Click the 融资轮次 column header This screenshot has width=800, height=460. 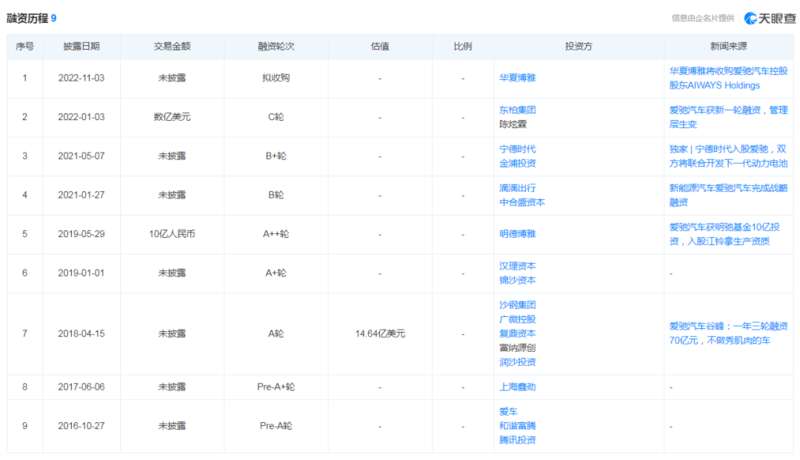coord(276,46)
